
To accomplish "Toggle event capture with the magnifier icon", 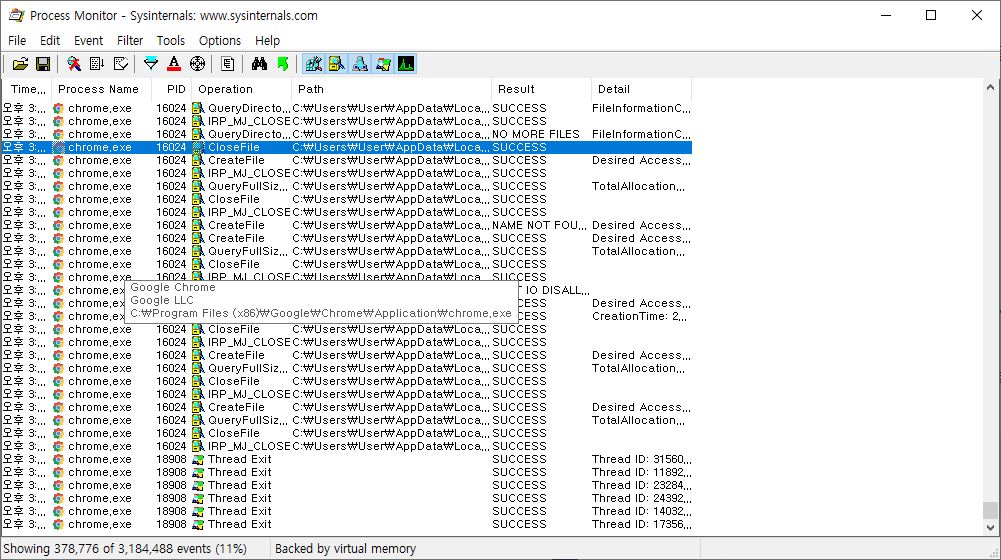I will pos(74,64).
